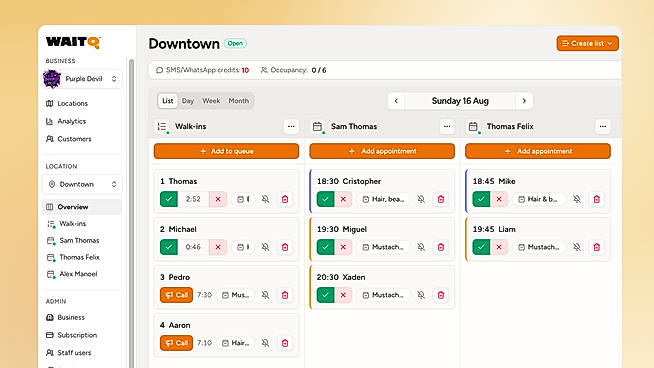
Task: Open Downtown location selector
Action: point(82,184)
